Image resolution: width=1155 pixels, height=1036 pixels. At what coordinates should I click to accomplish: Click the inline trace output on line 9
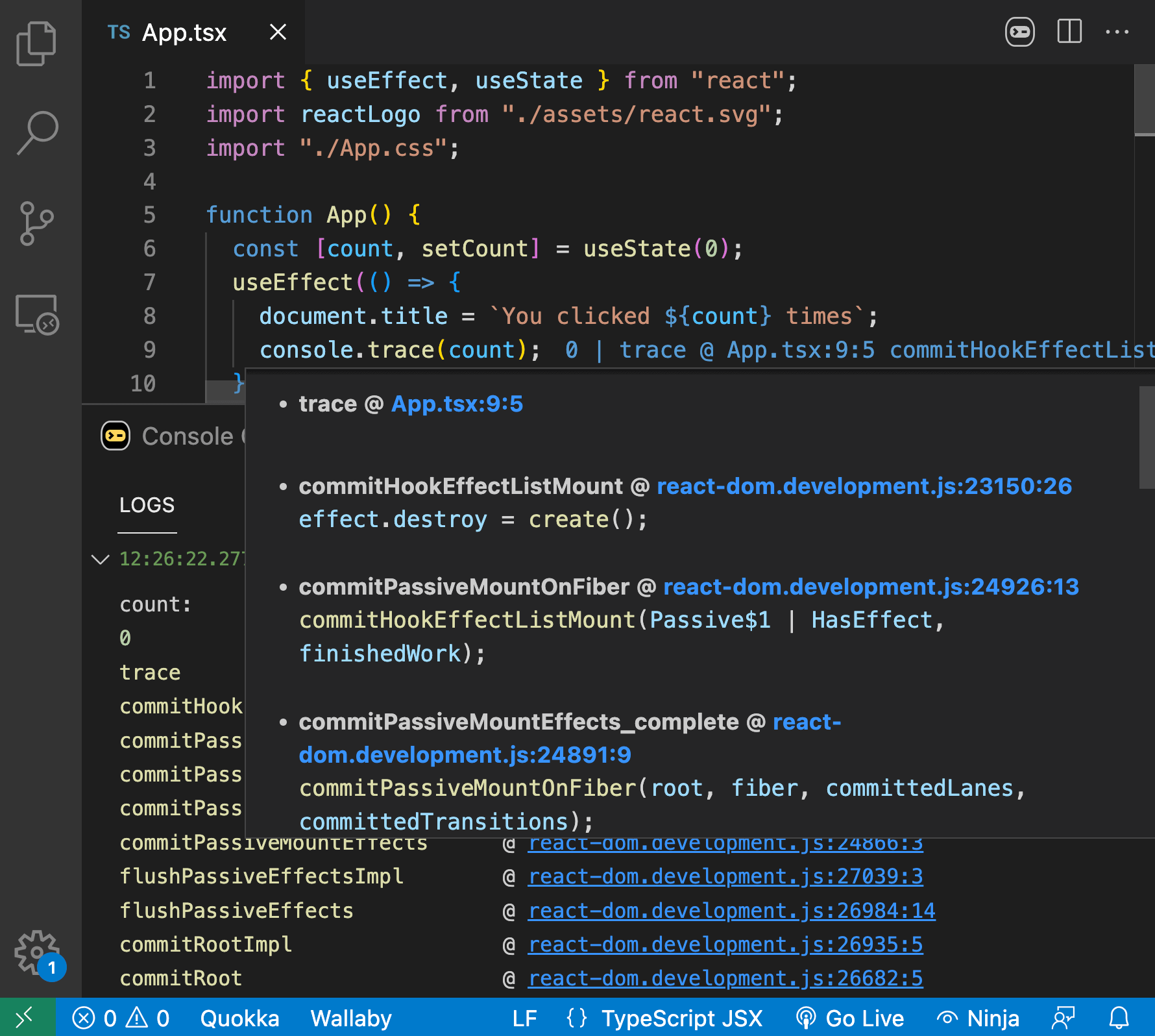[860, 350]
